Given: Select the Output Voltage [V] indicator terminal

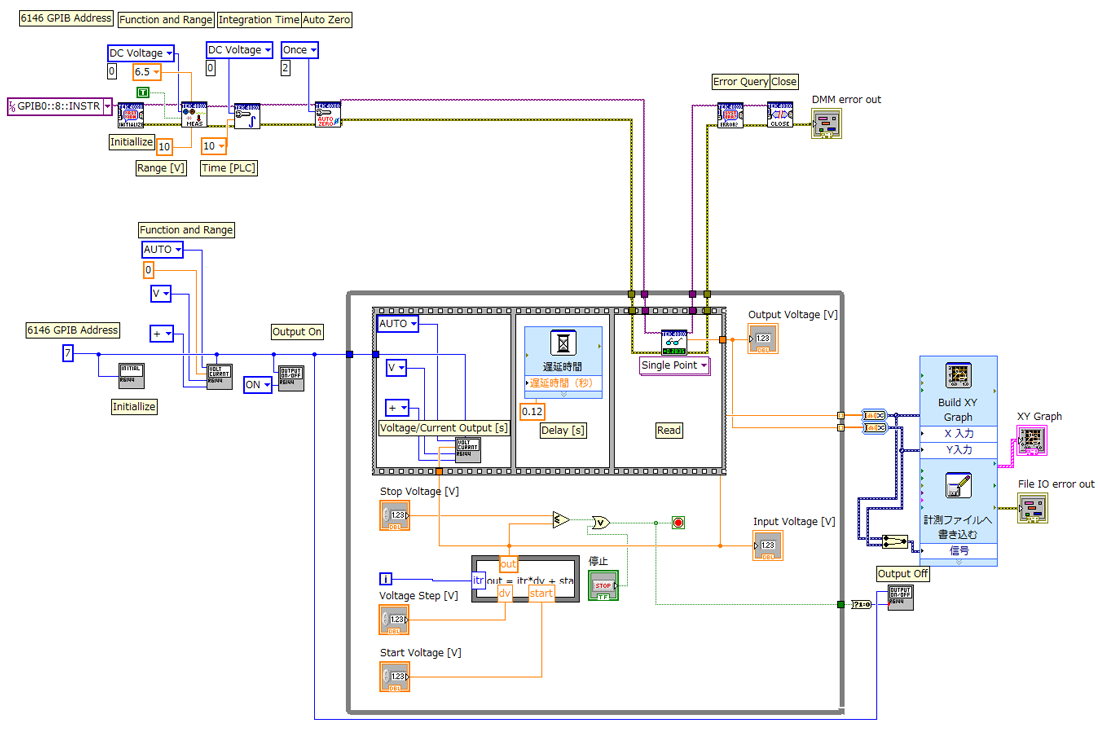Looking at the screenshot, I should (763, 339).
